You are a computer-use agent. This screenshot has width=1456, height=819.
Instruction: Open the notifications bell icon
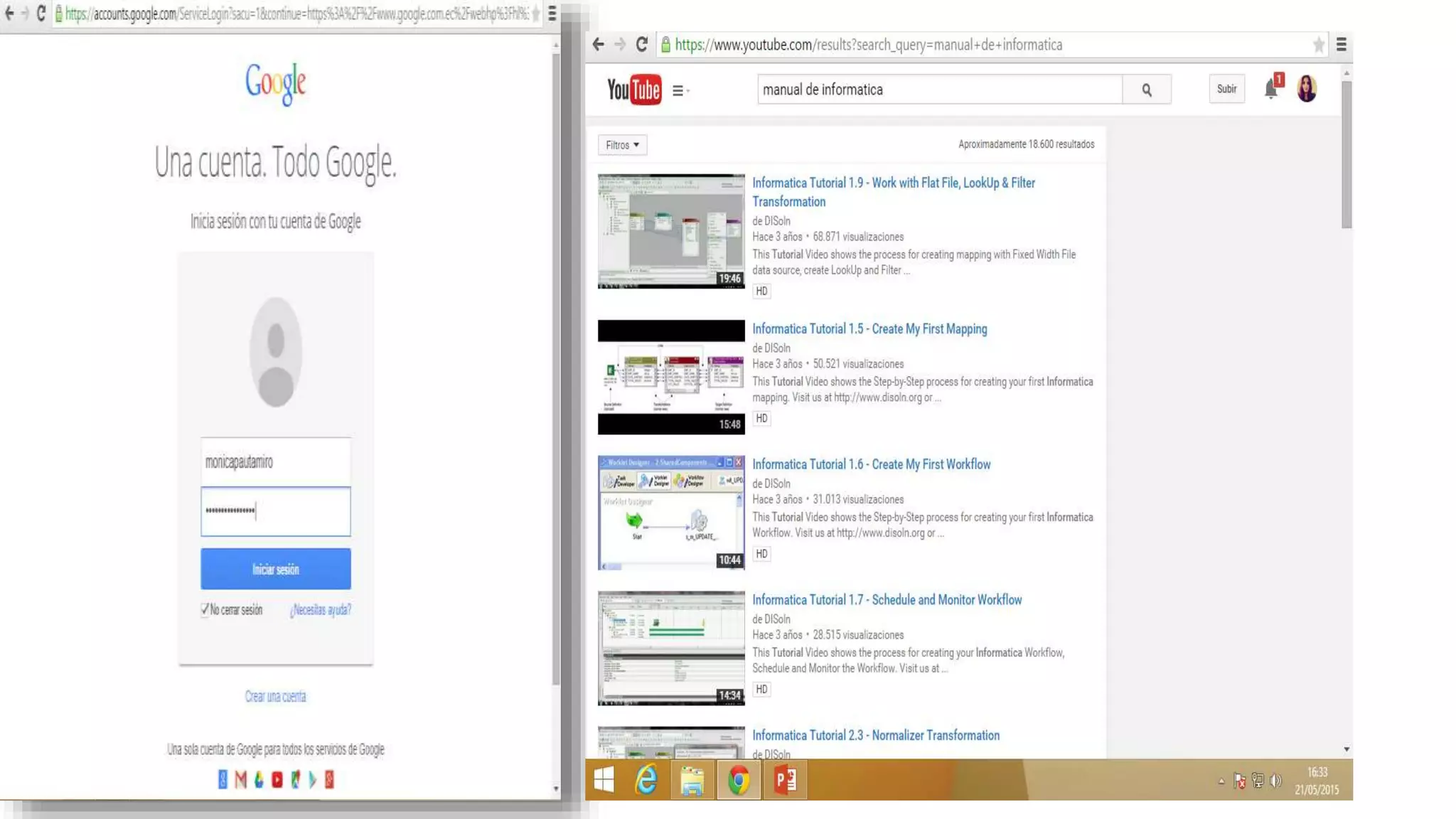pos(1271,89)
